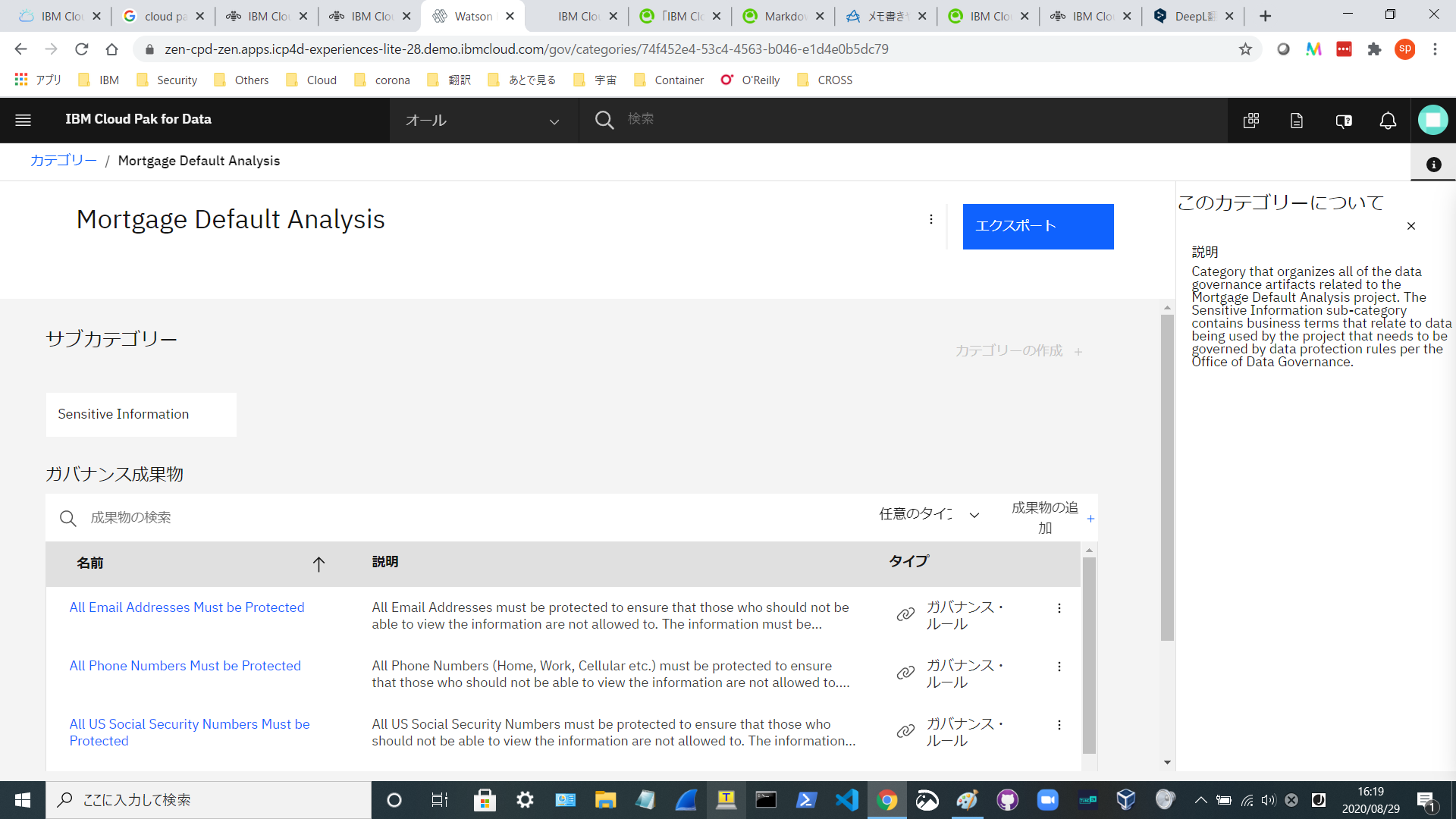Open the deployment spaces grid icon

(1251, 121)
